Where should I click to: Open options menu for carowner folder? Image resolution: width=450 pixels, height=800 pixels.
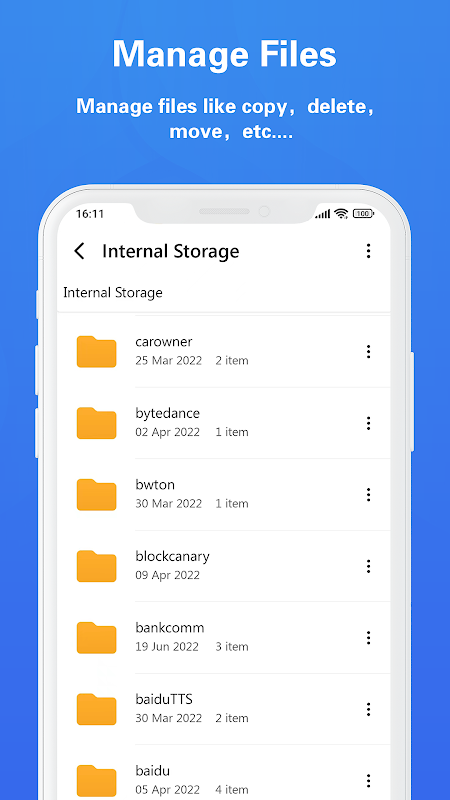[x=368, y=351]
